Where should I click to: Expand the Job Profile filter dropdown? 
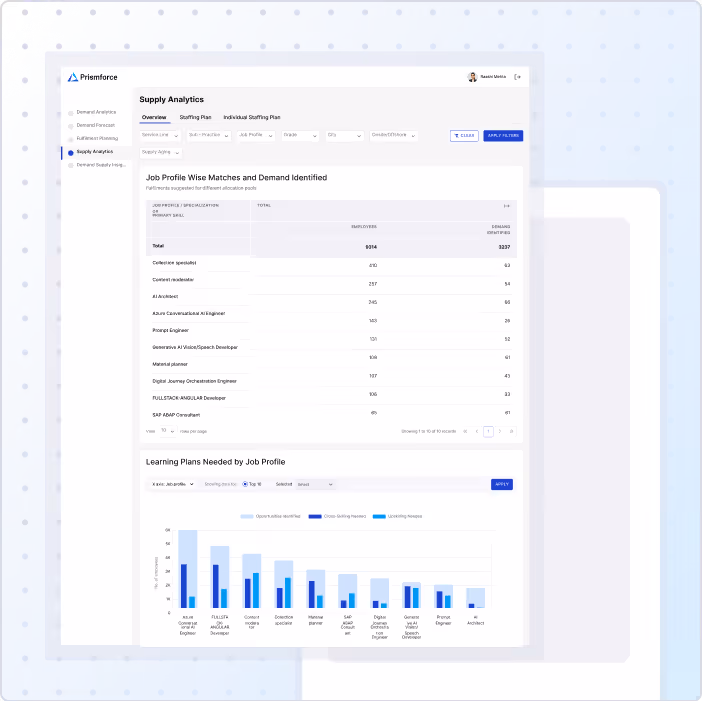256,135
